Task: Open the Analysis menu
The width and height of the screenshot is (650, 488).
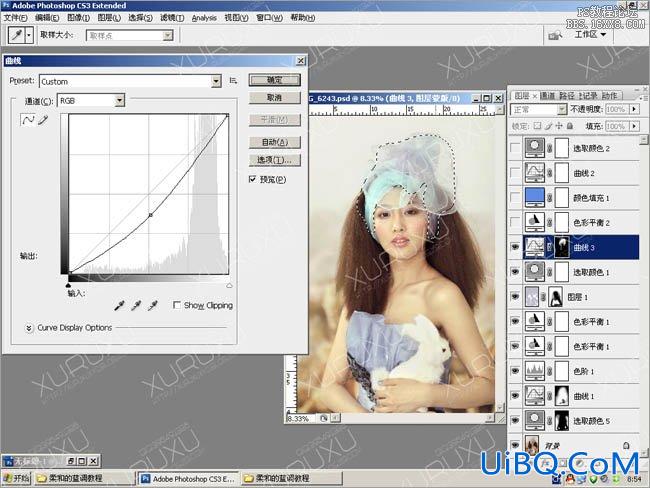Action: tap(204, 18)
